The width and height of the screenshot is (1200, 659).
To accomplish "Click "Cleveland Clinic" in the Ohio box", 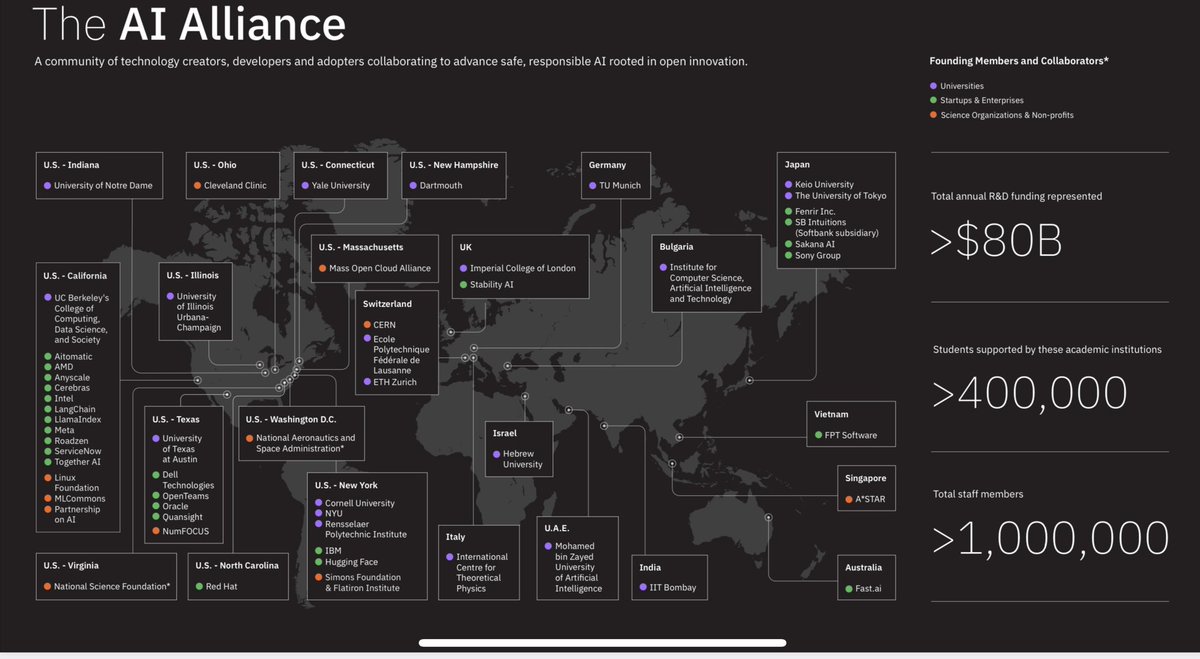I will point(237,186).
